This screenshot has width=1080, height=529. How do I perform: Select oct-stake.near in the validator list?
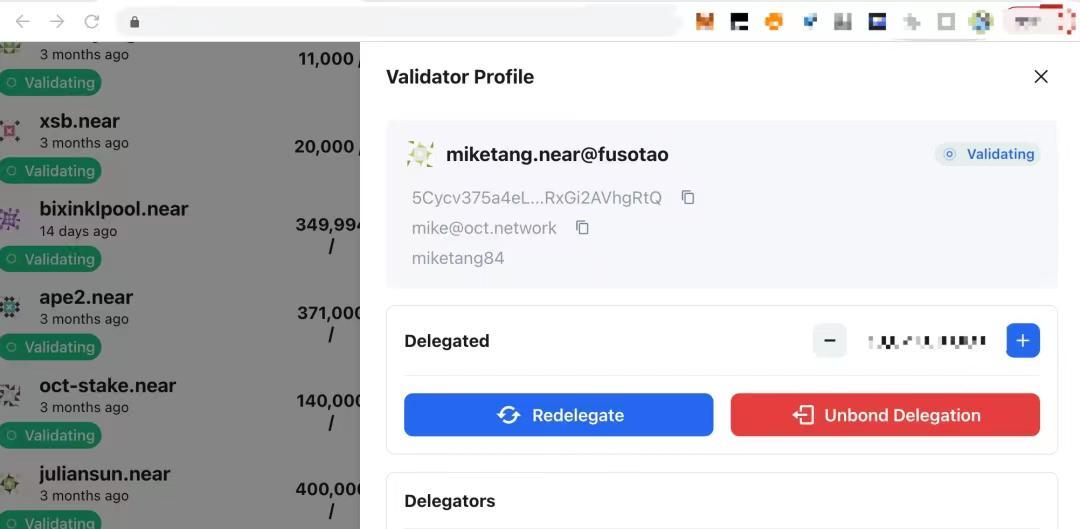(180, 411)
